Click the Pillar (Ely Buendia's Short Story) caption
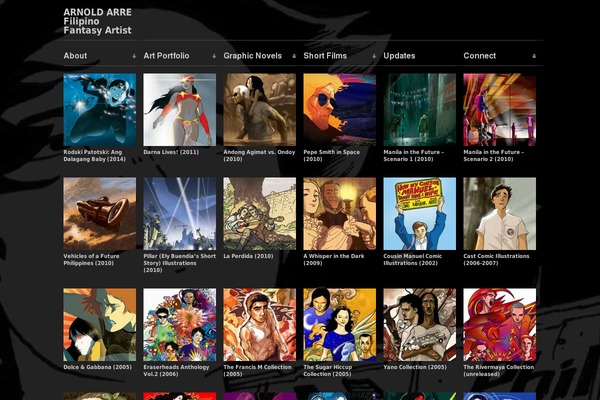This screenshot has height=400, width=600. 179,263
